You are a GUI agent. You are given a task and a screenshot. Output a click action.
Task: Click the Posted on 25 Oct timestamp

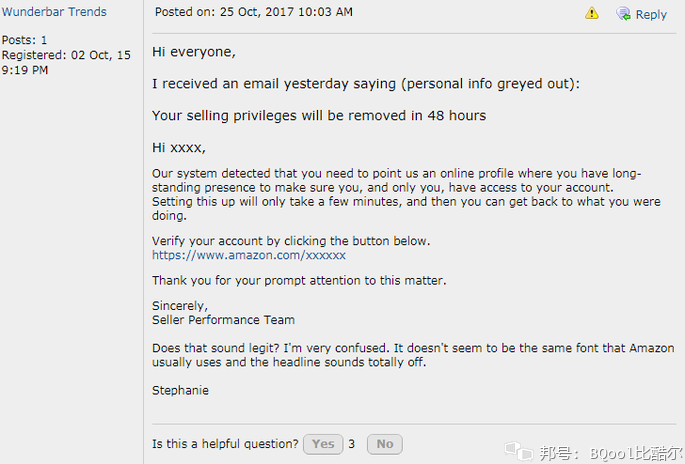coord(254,12)
